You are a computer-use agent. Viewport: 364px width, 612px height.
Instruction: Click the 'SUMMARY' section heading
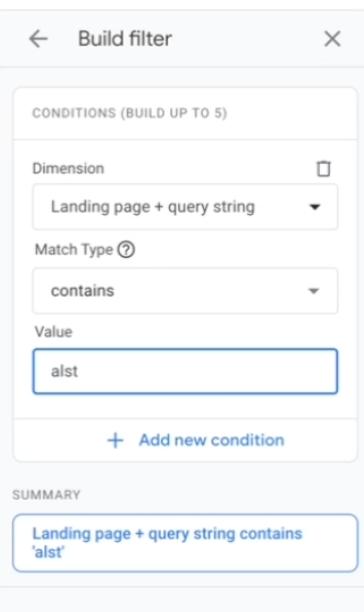[46, 495]
